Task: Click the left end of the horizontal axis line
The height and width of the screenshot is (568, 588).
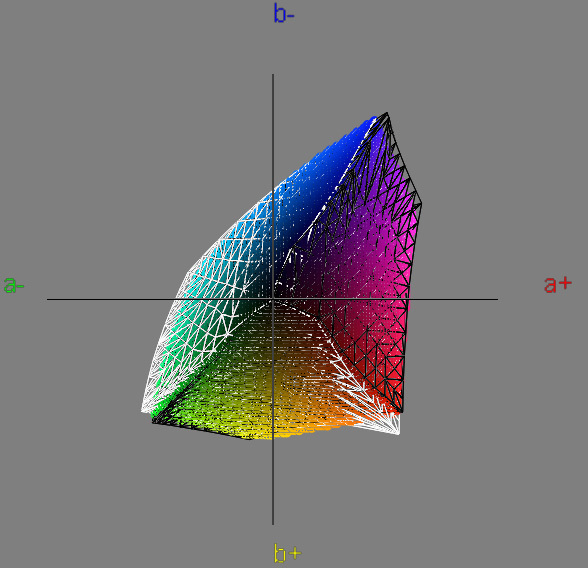Action: 48,299
